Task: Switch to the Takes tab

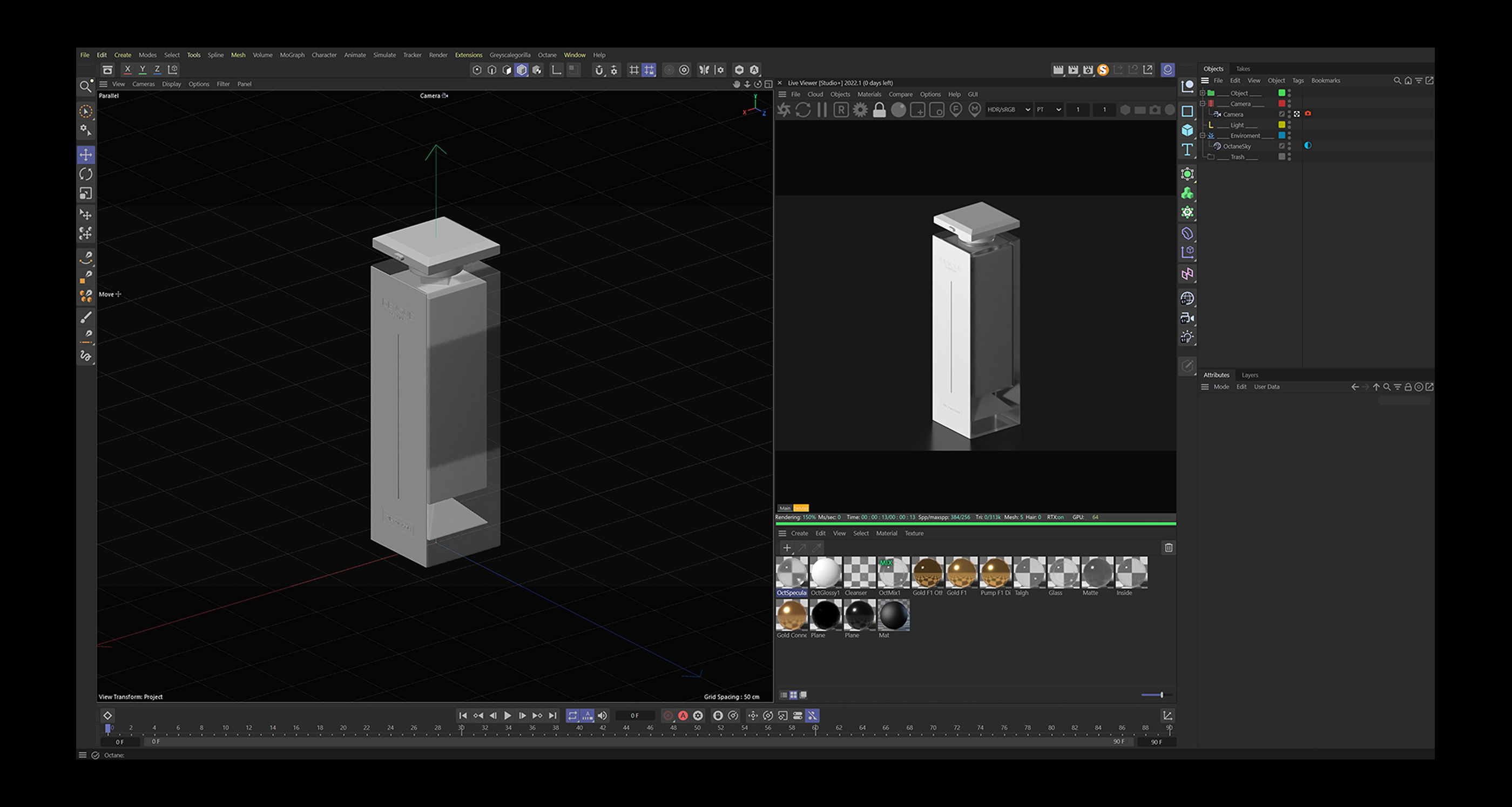Action: pyautogui.click(x=1243, y=69)
